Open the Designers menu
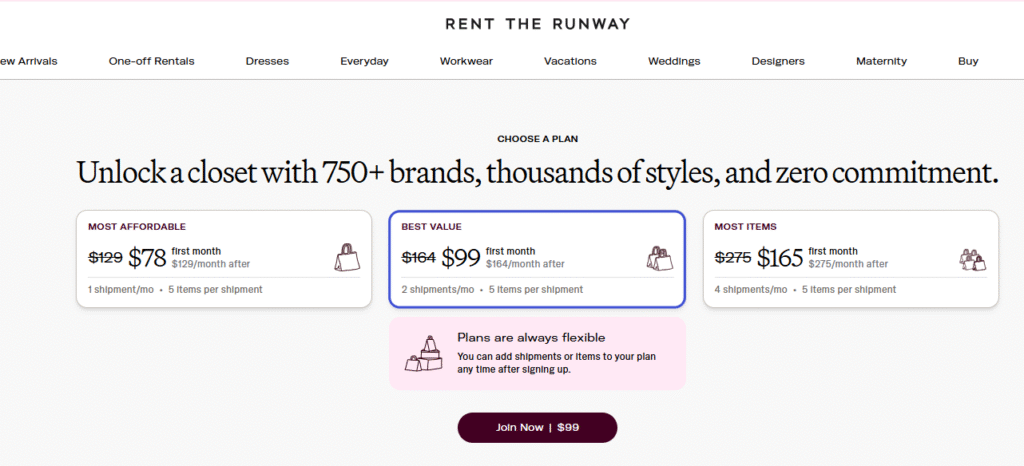Image resolution: width=1024 pixels, height=466 pixels. pos(778,61)
